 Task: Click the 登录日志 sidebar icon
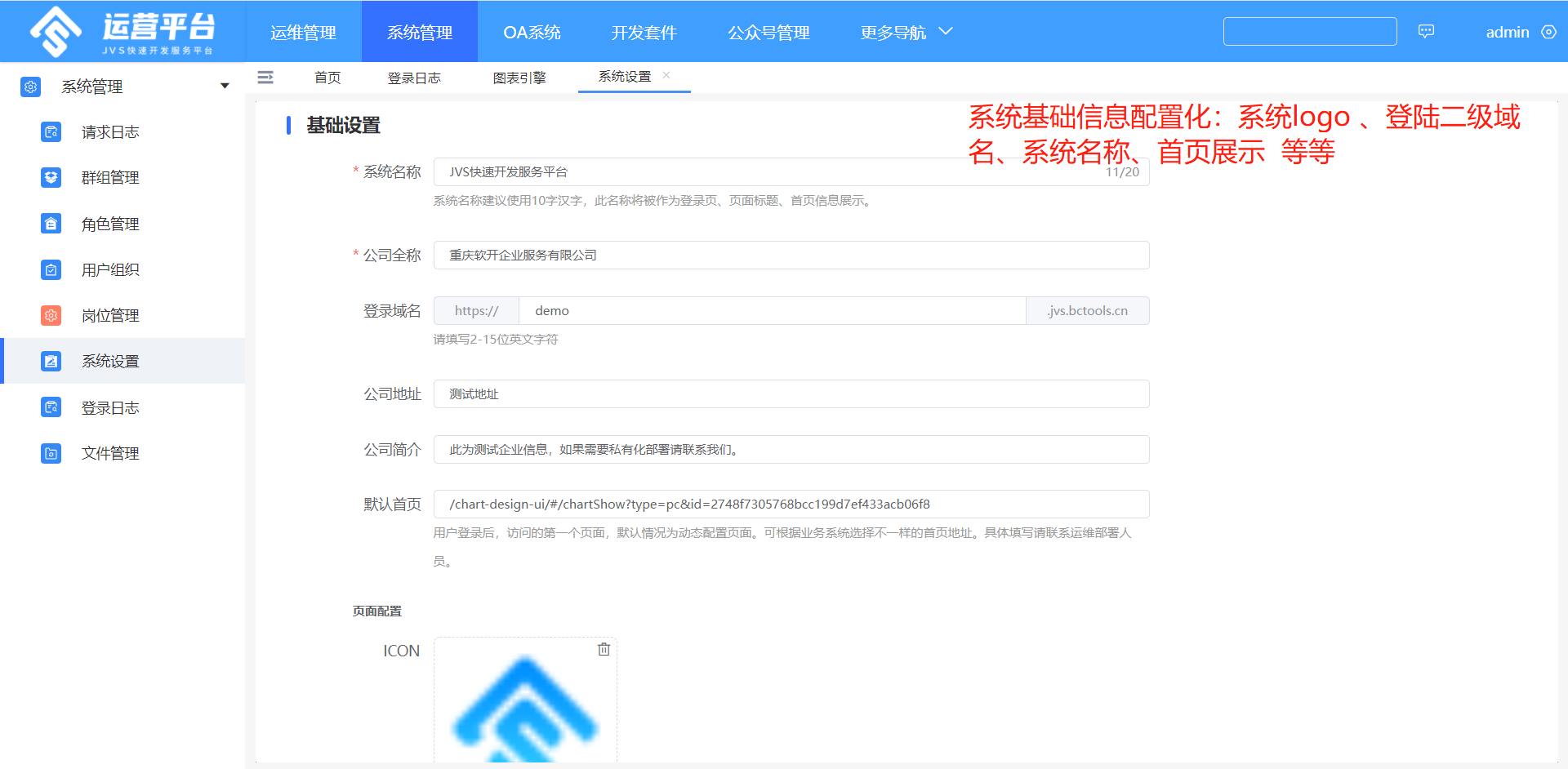click(51, 407)
